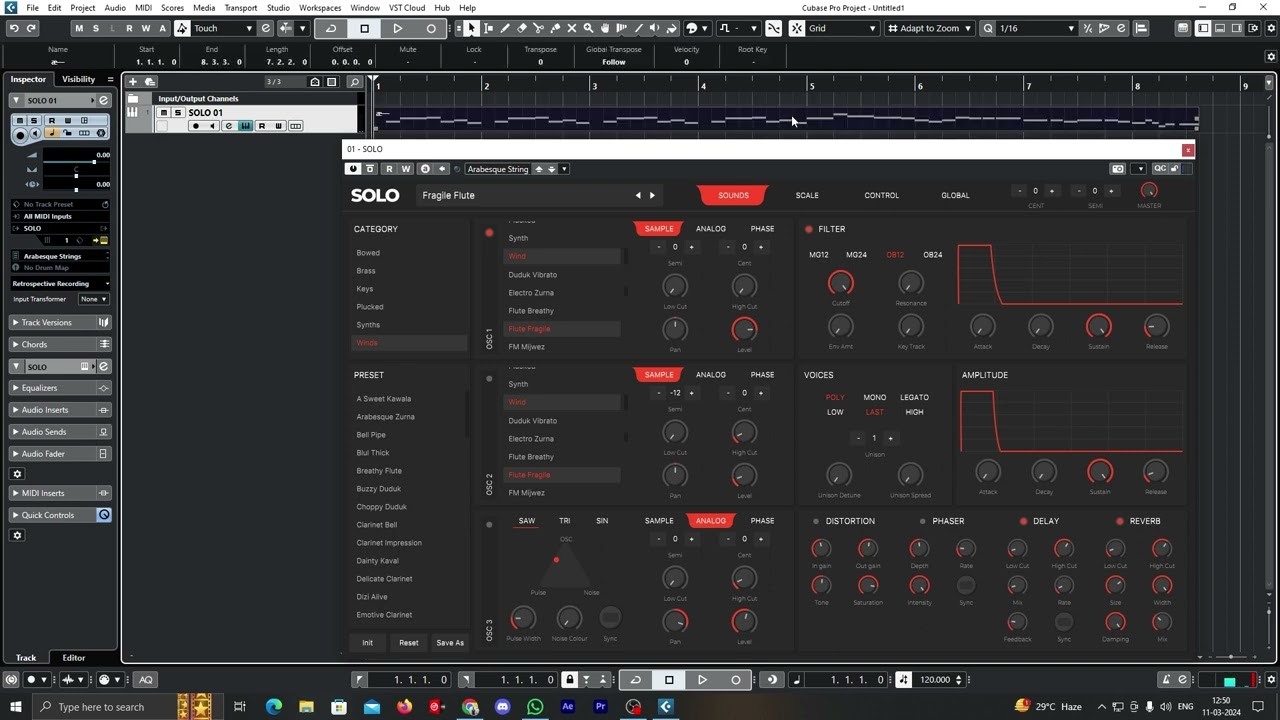
Task: Click the top toolbar Play button
Action: (397, 28)
